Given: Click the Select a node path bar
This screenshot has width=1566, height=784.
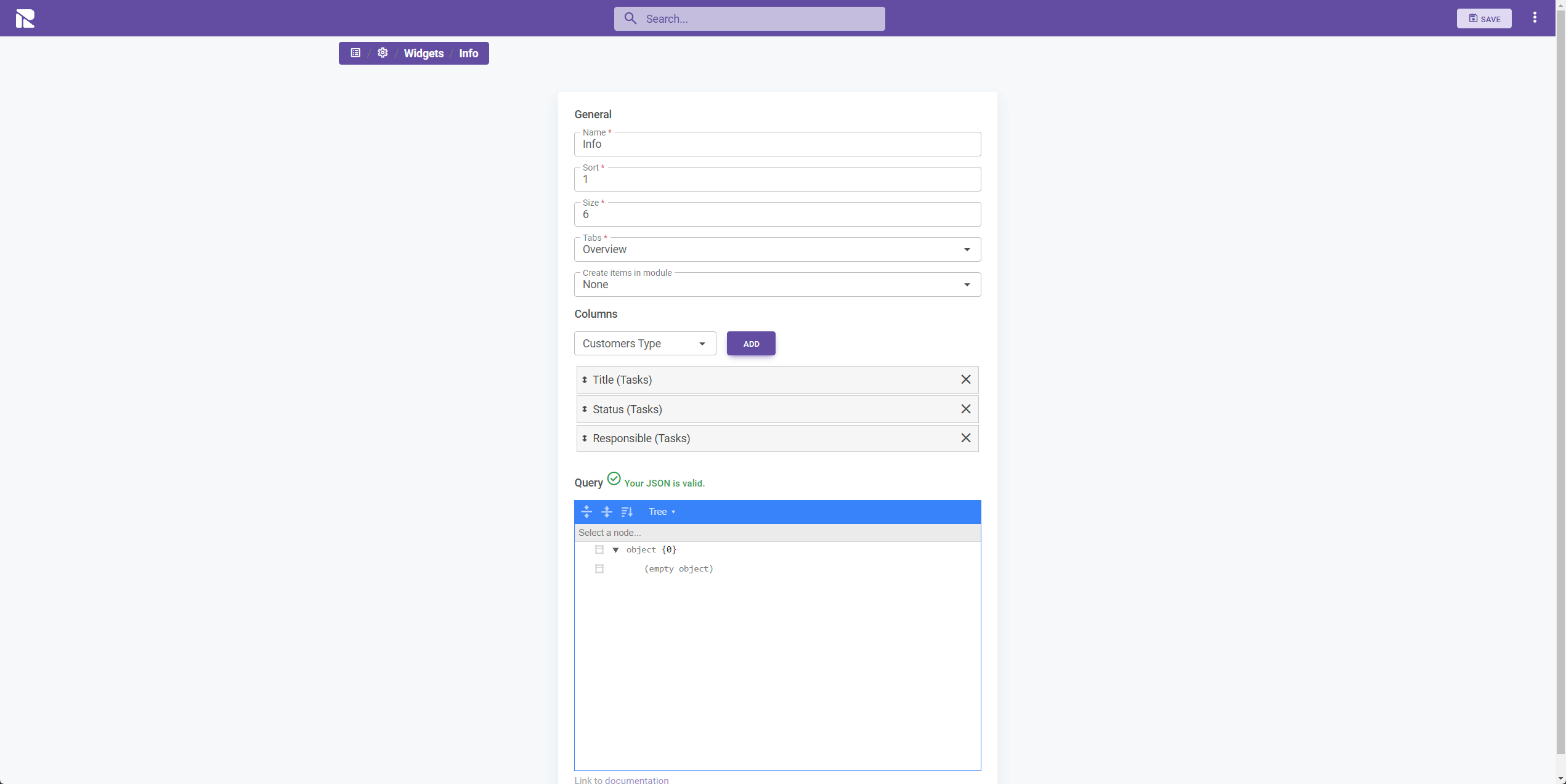Looking at the screenshot, I should click(777, 533).
